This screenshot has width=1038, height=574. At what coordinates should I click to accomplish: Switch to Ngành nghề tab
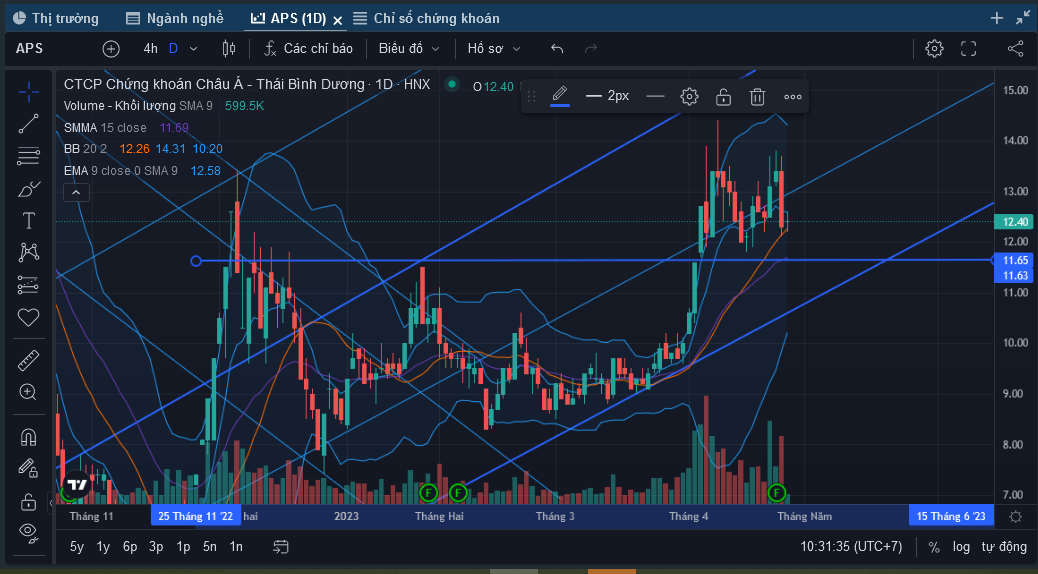(x=175, y=19)
